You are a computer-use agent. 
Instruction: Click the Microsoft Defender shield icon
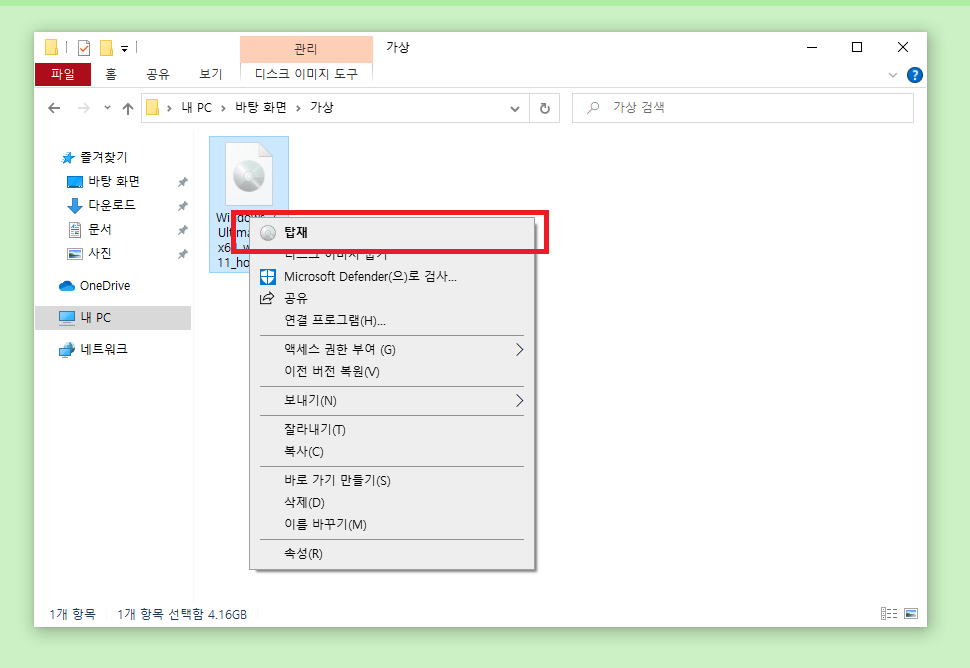pyautogui.click(x=268, y=276)
